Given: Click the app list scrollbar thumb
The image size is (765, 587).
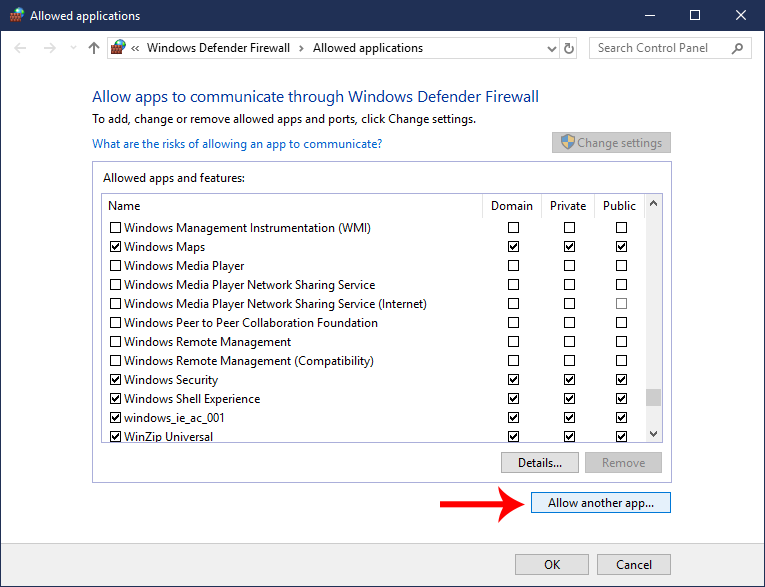Looking at the screenshot, I should point(654,397).
